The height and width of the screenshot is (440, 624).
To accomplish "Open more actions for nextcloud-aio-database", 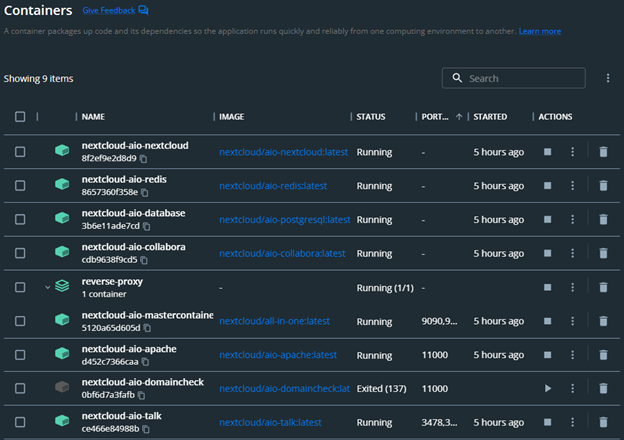I will pos(572,219).
